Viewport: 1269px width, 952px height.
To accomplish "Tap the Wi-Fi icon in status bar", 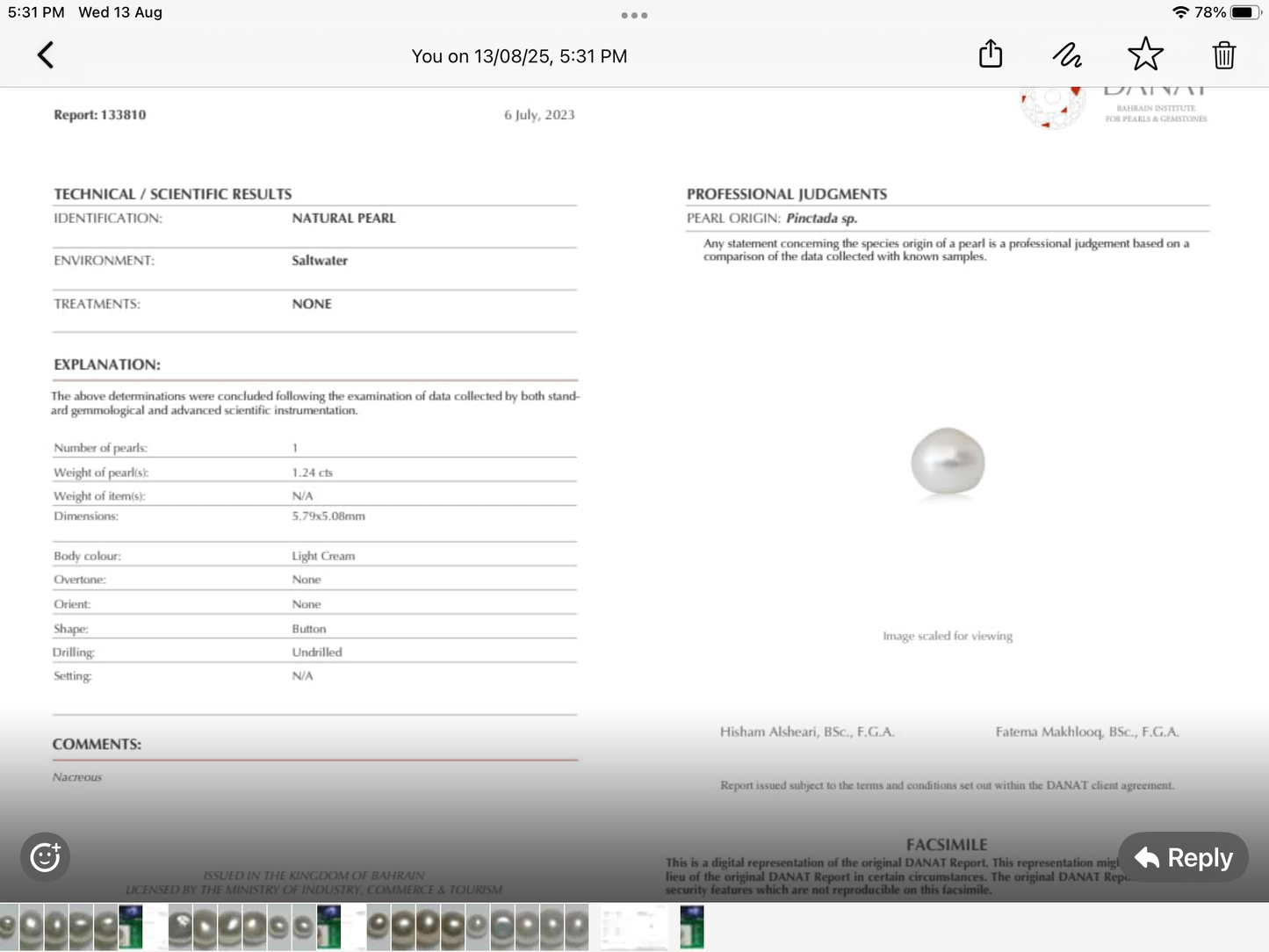I will pyautogui.click(x=1183, y=12).
